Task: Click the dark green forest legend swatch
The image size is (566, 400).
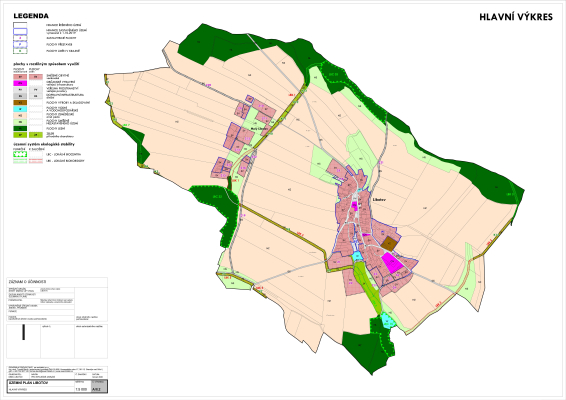Action: [20, 128]
